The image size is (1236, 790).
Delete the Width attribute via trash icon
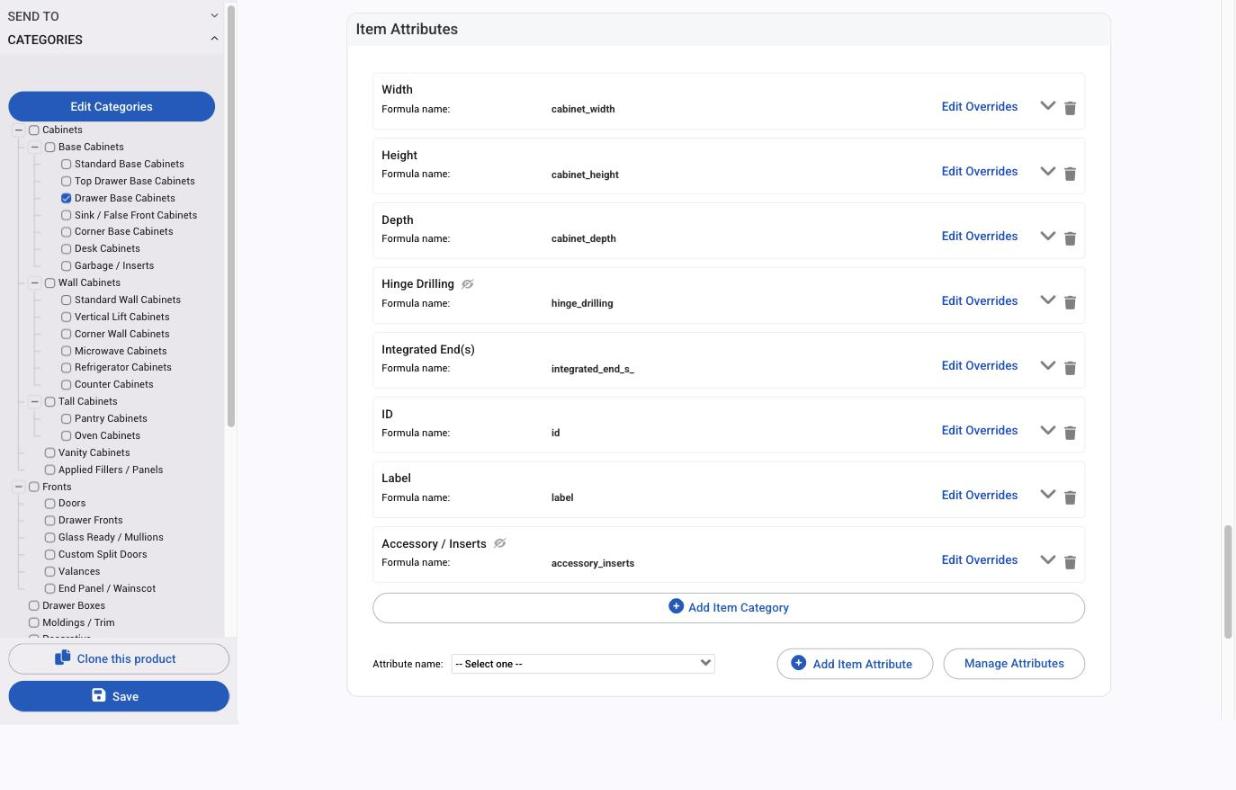[x=1070, y=108]
